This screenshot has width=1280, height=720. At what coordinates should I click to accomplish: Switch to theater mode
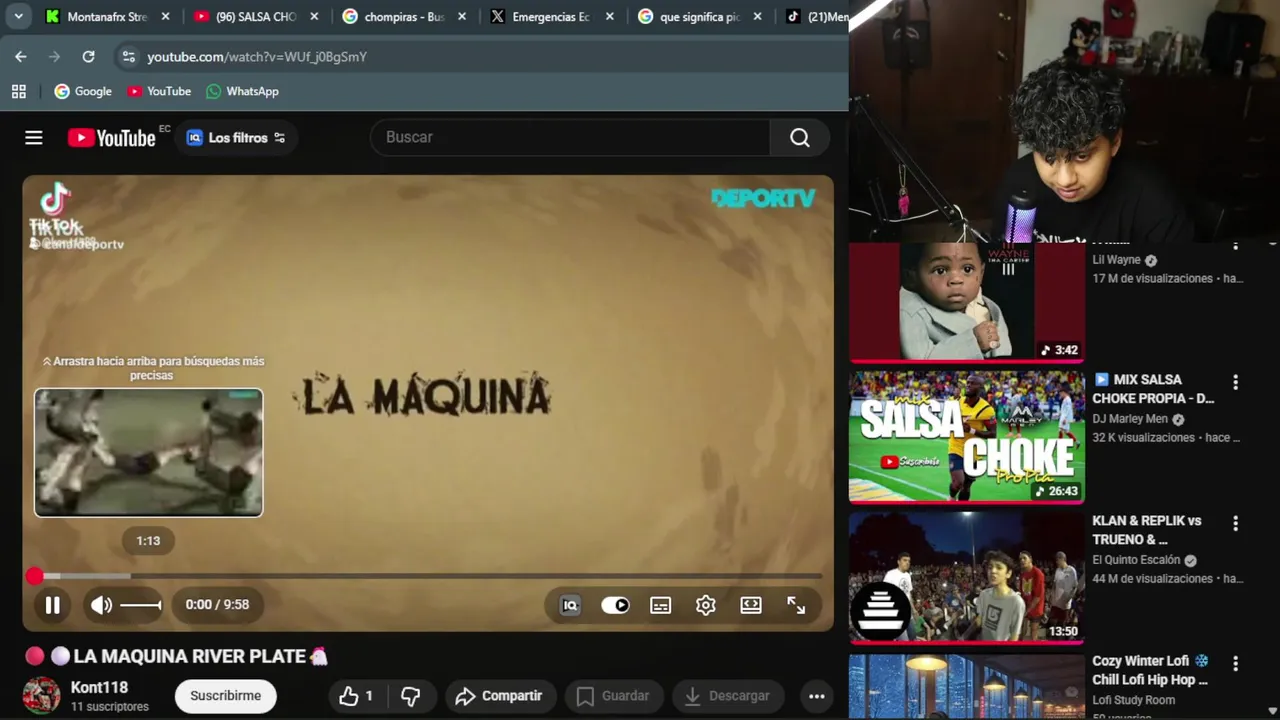click(x=751, y=605)
